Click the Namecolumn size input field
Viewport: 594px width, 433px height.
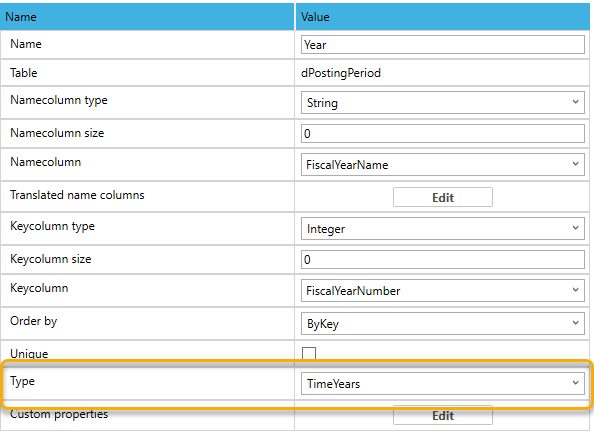pyautogui.click(x=442, y=133)
